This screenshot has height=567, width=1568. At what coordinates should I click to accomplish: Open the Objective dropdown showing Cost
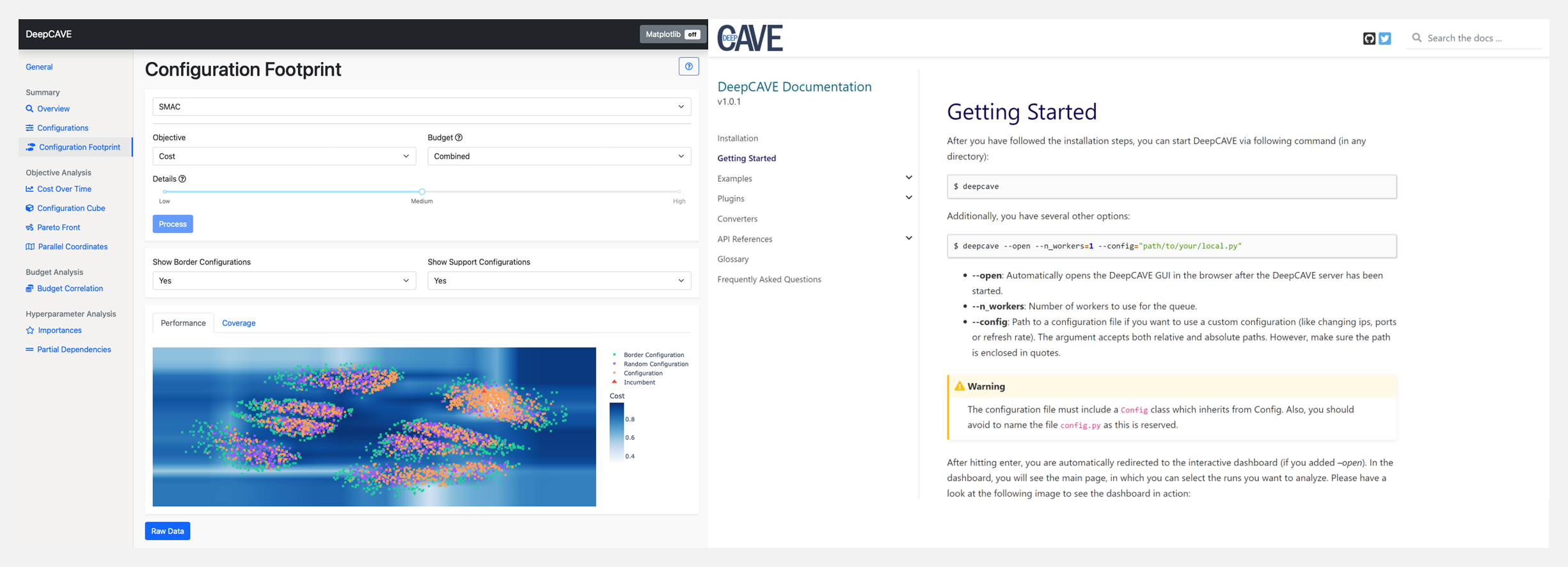point(284,156)
